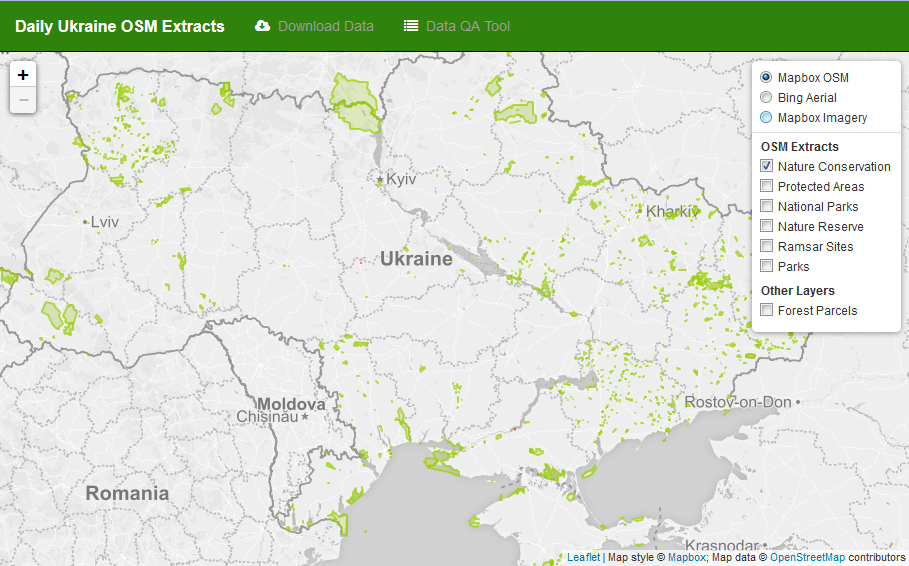This screenshot has height=566, width=909.
Task: Uncheck the Nature Conservation layer
Action: (767, 166)
